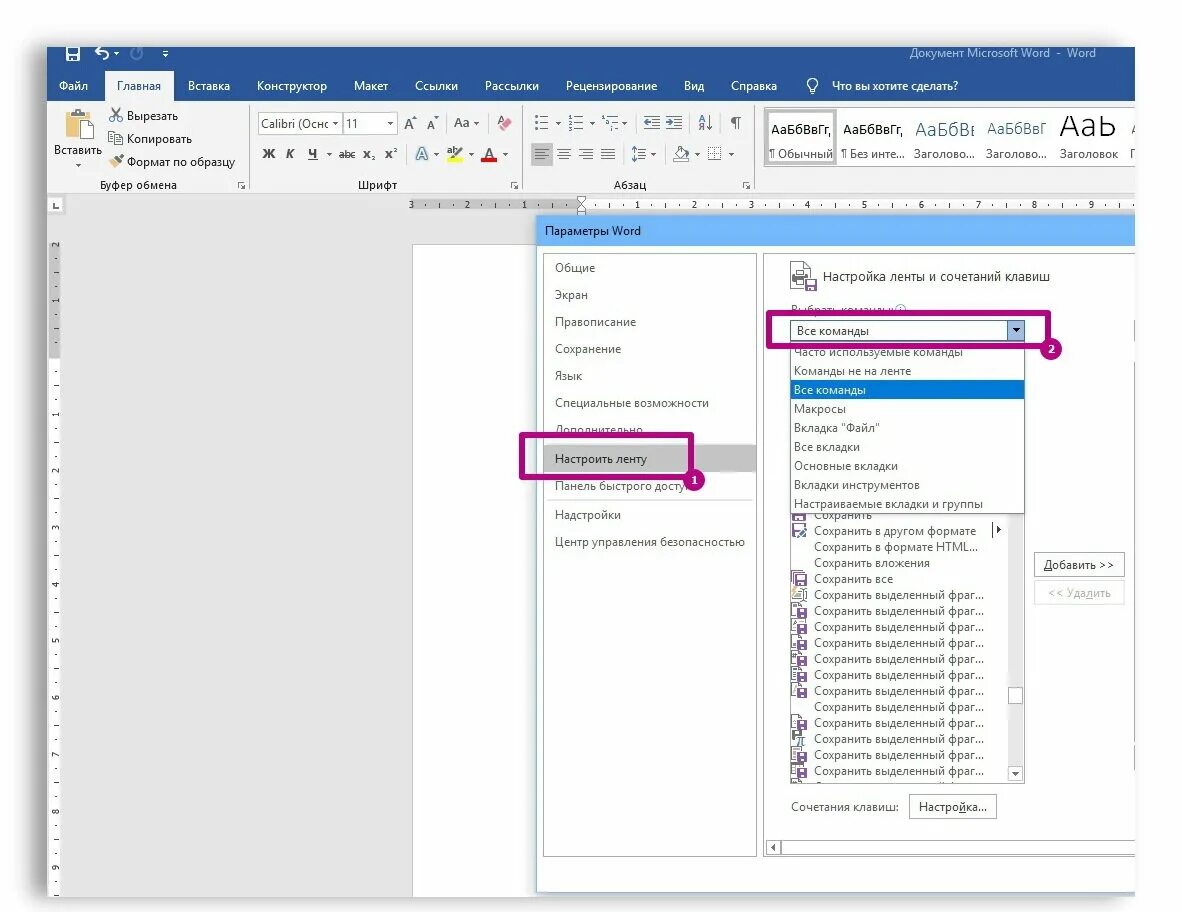Click the Paste (Вставить) clipboard icon
1182x912 pixels.
(x=79, y=124)
